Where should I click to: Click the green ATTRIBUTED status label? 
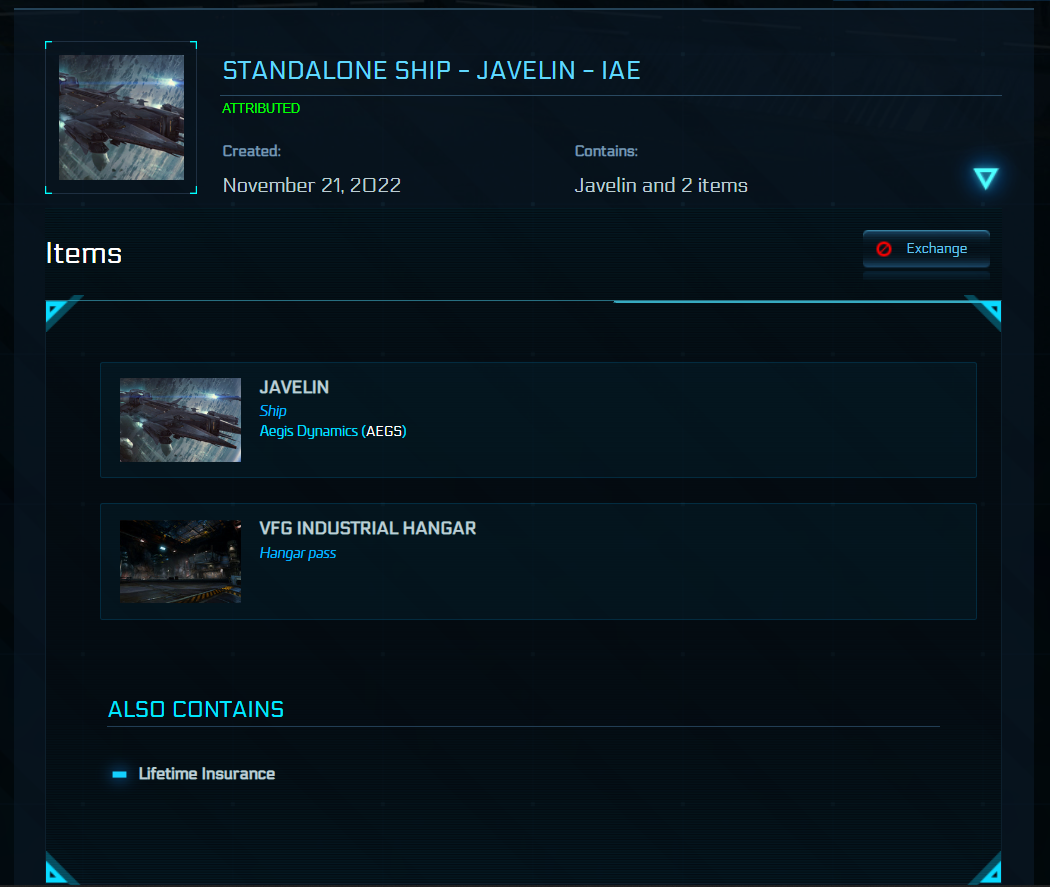pos(261,108)
